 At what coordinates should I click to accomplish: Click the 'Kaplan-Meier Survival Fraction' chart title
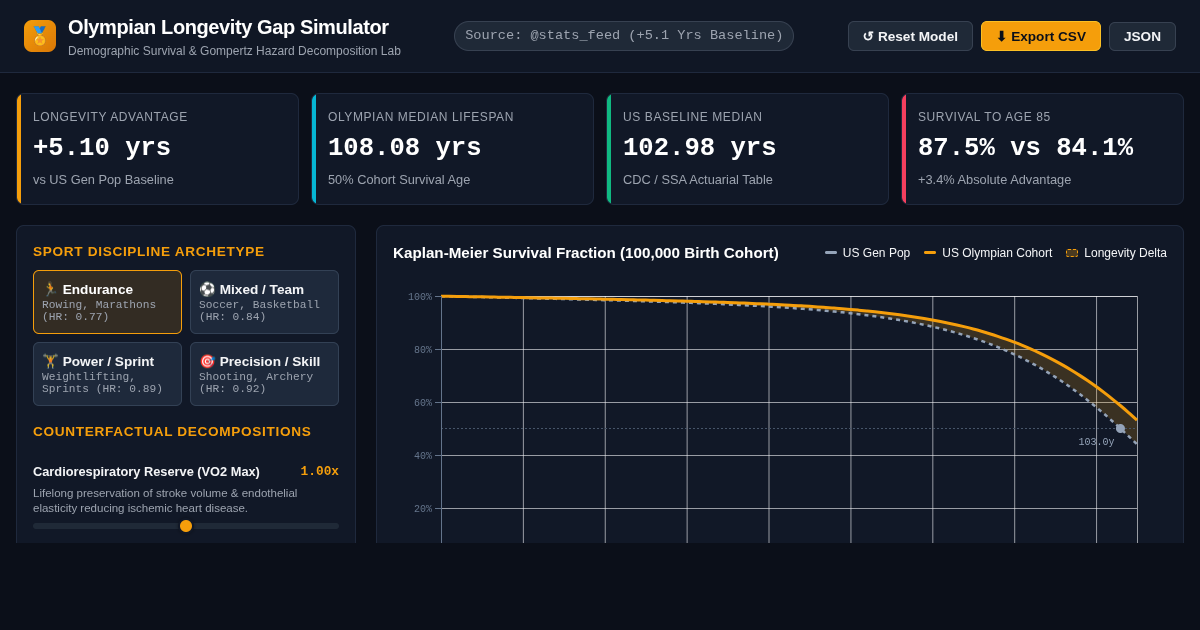586,253
